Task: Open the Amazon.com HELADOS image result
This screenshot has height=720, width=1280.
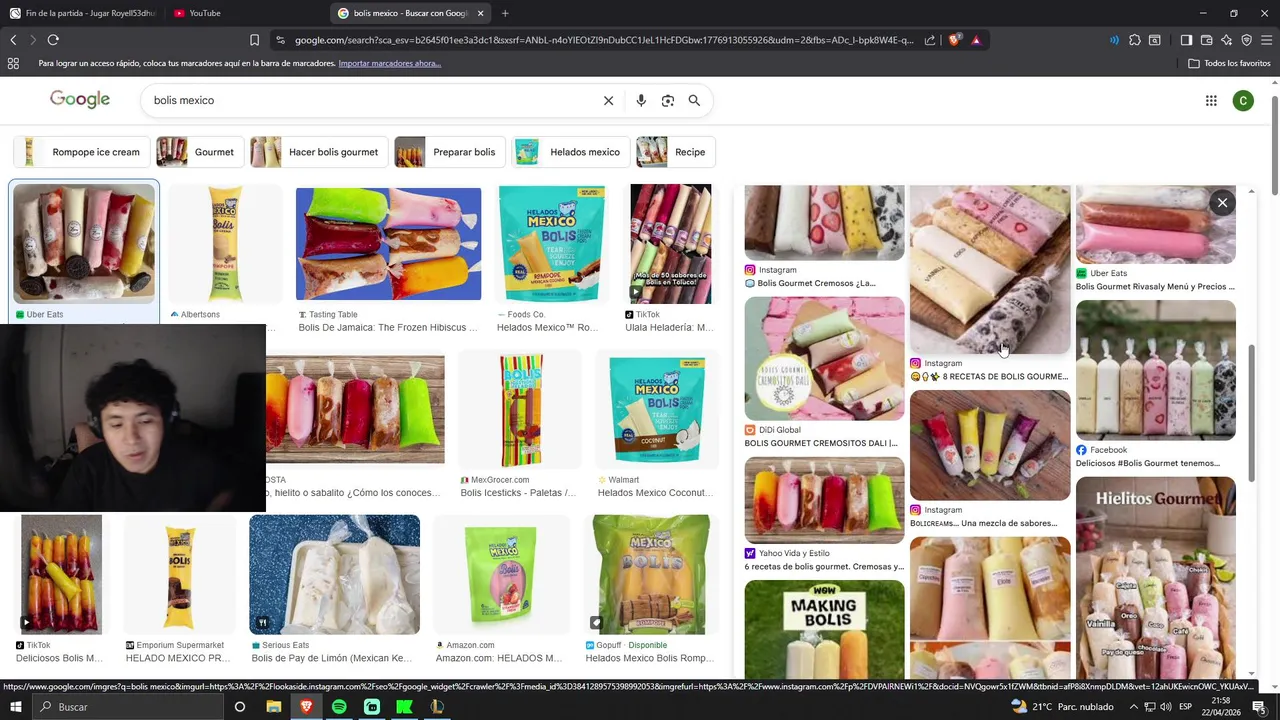Action: tap(500, 575)
